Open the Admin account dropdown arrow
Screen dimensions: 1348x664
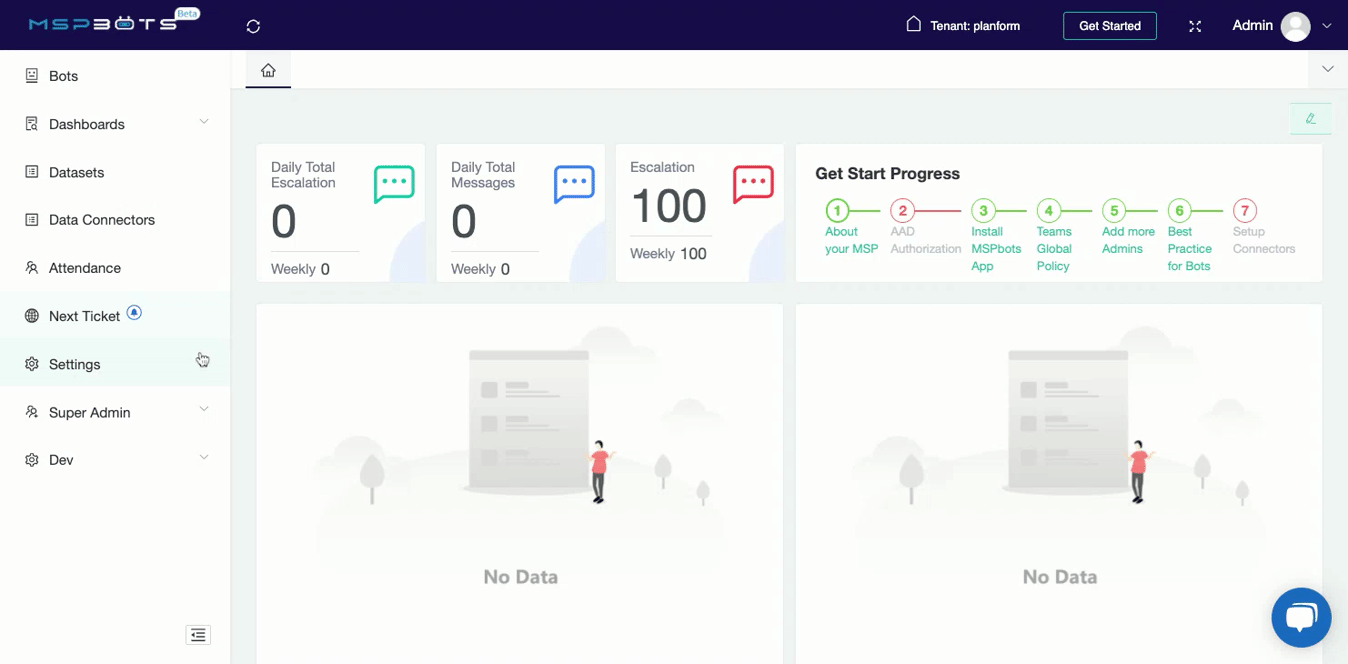click(1328, 26)
